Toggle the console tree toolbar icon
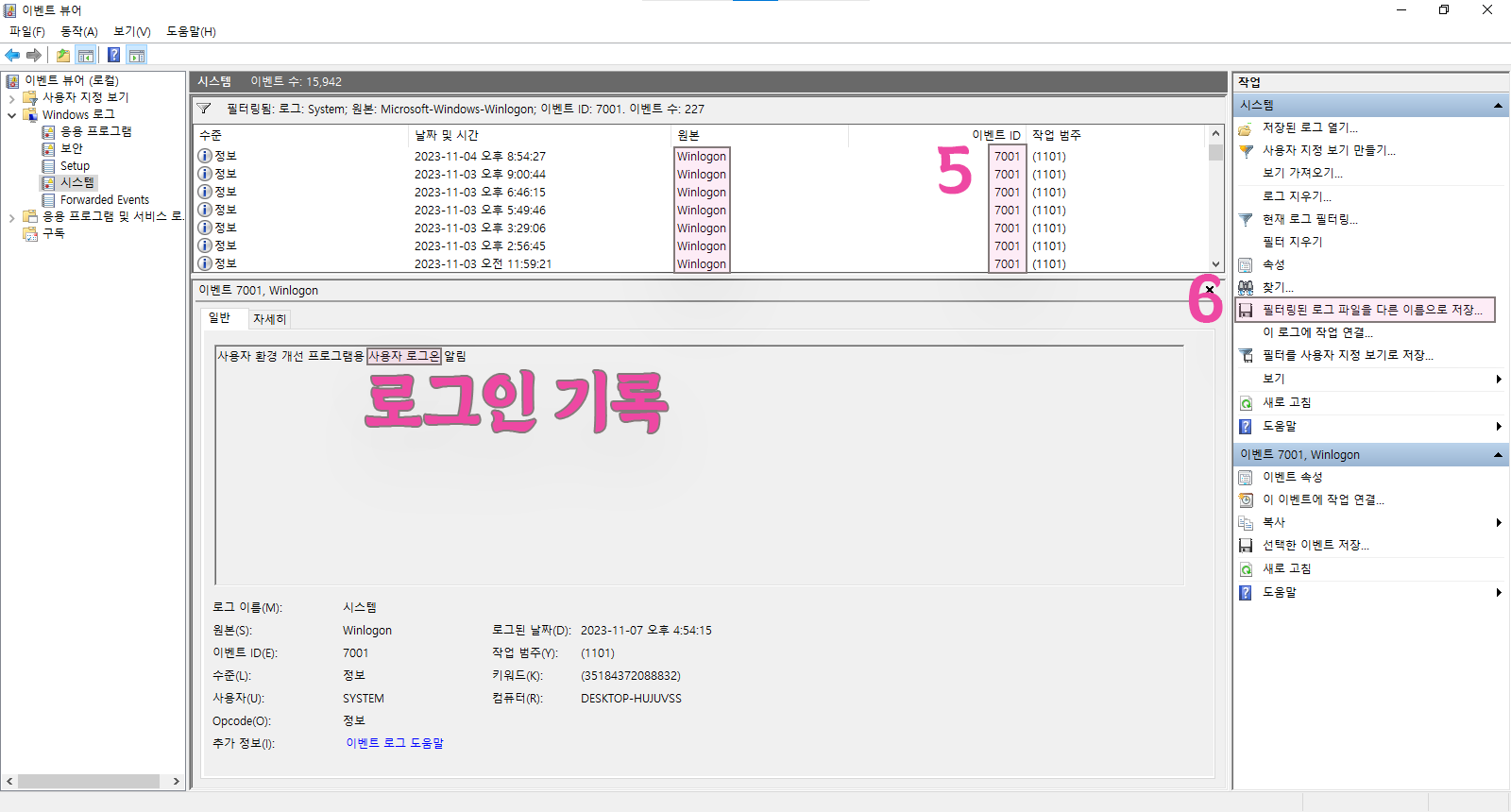 coord(86,55)
